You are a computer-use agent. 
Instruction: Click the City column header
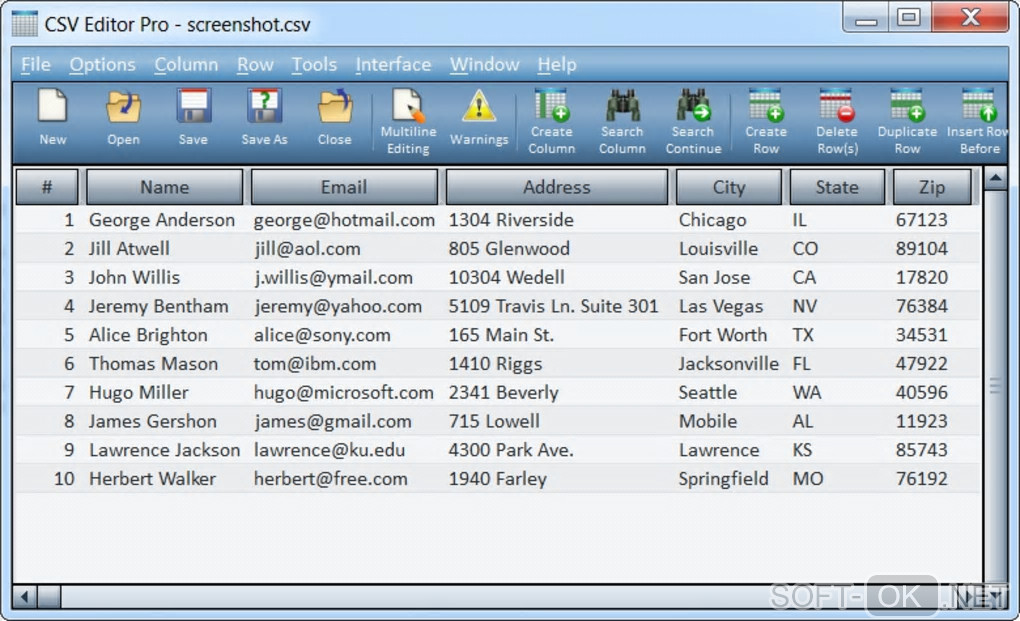click(729, 187)
